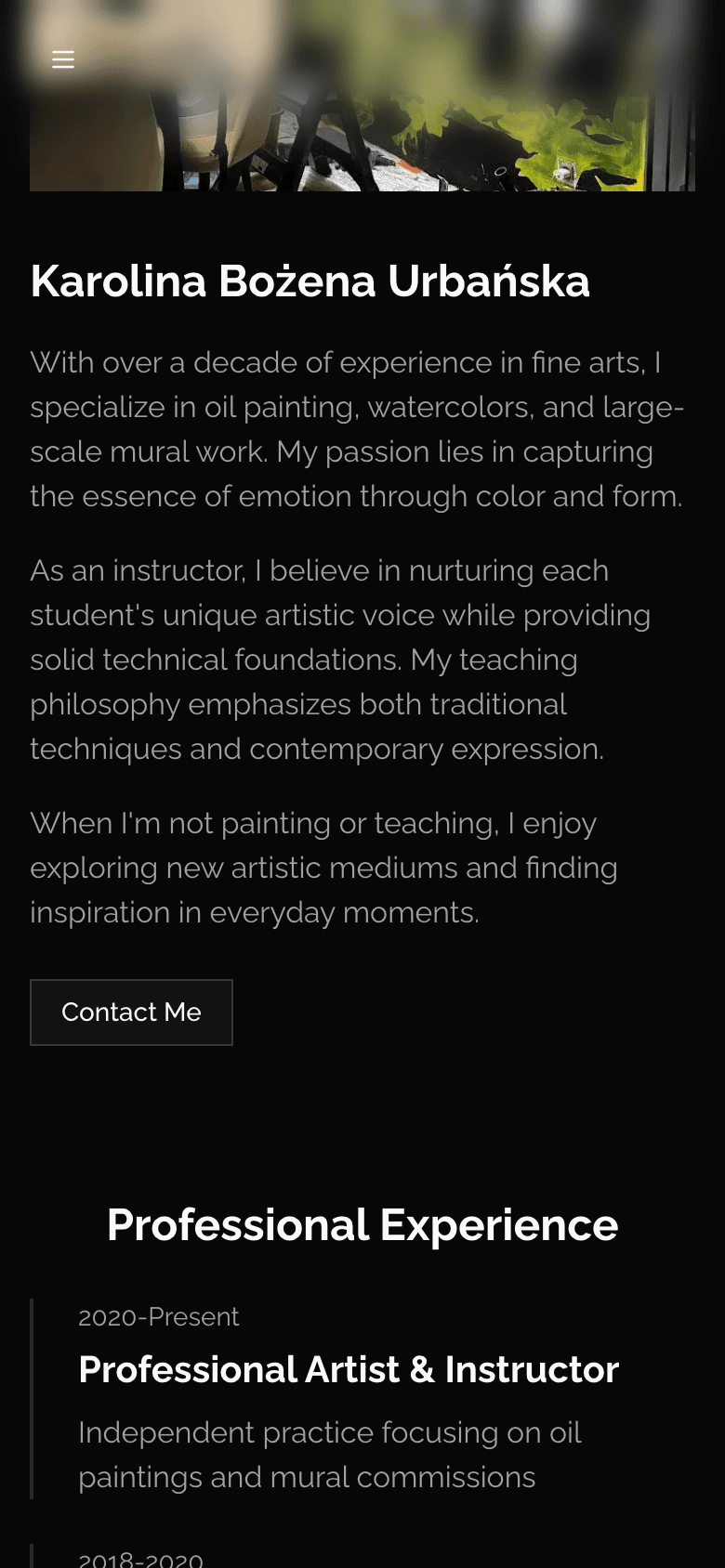Click the Contact Me button

click(x=131, y=1013)
